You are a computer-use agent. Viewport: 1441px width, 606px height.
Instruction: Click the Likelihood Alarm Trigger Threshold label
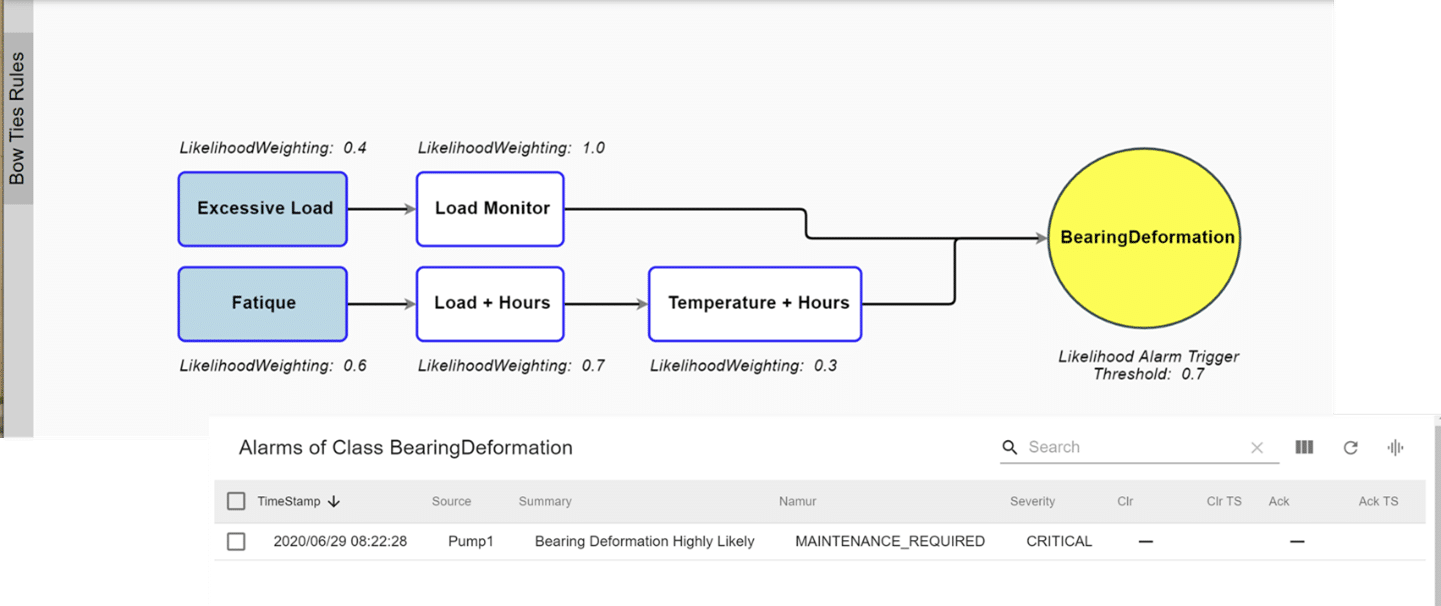pyautogui.click(x=1148, y=365)
